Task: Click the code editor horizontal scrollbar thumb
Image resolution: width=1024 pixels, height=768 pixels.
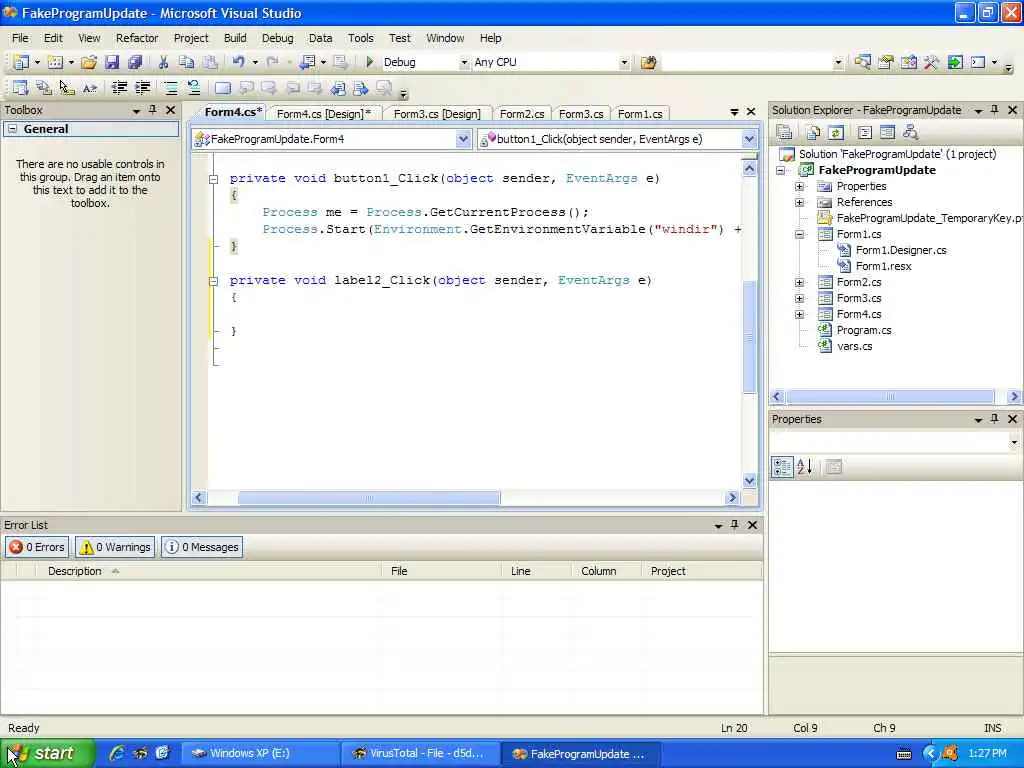Action: pos(369,498)
